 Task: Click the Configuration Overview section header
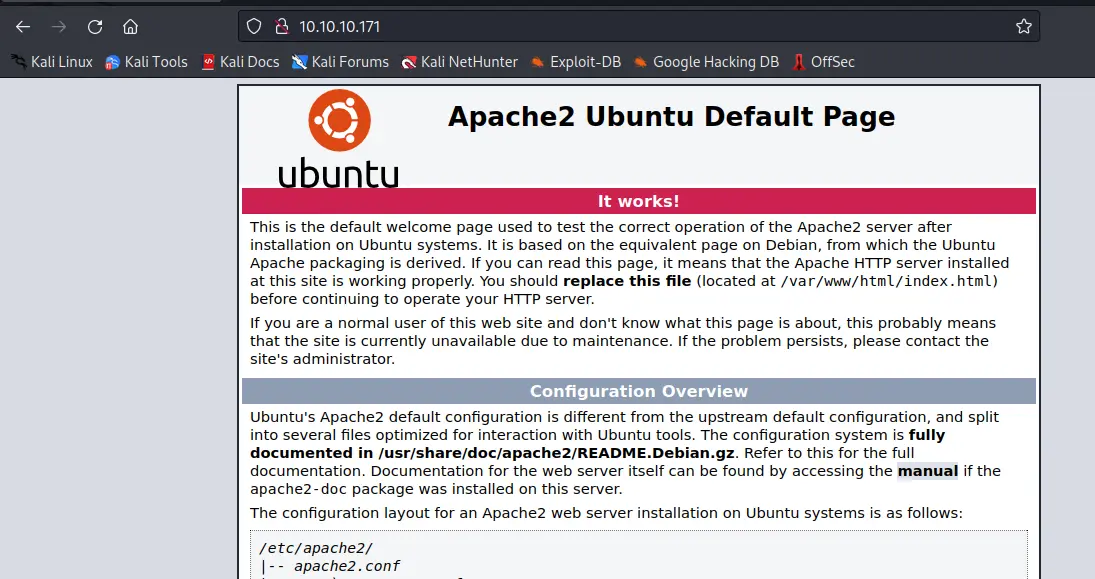tap(638, 391)
